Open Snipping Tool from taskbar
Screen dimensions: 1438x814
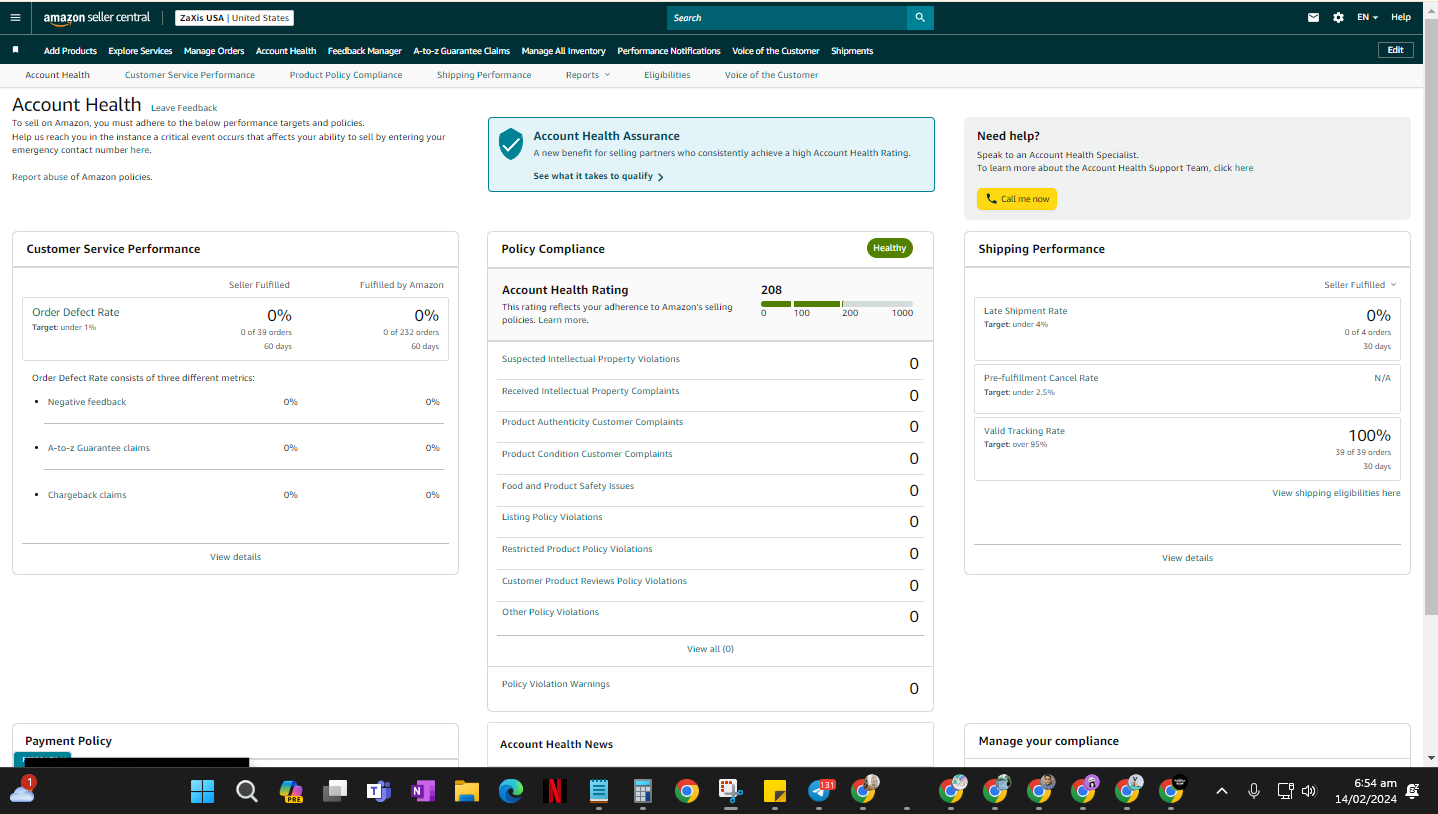730,792
